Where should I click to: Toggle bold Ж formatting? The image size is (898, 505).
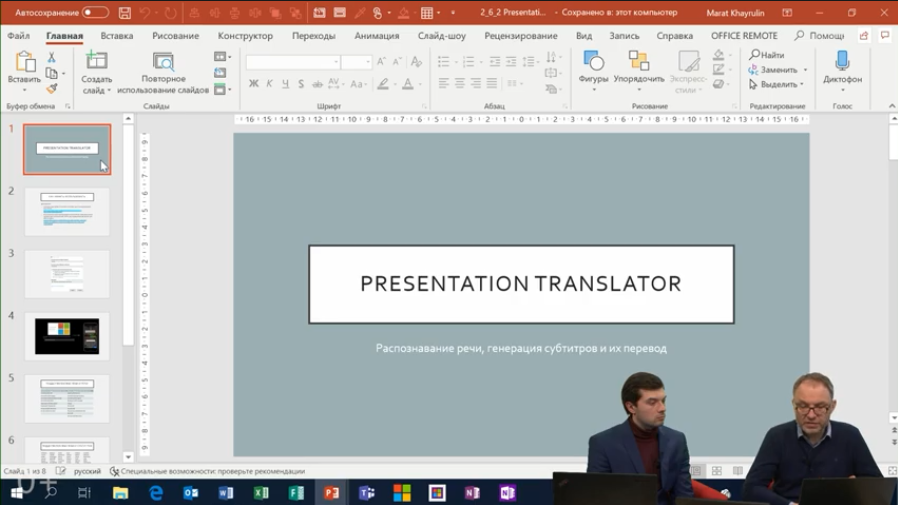coord(253,84)
